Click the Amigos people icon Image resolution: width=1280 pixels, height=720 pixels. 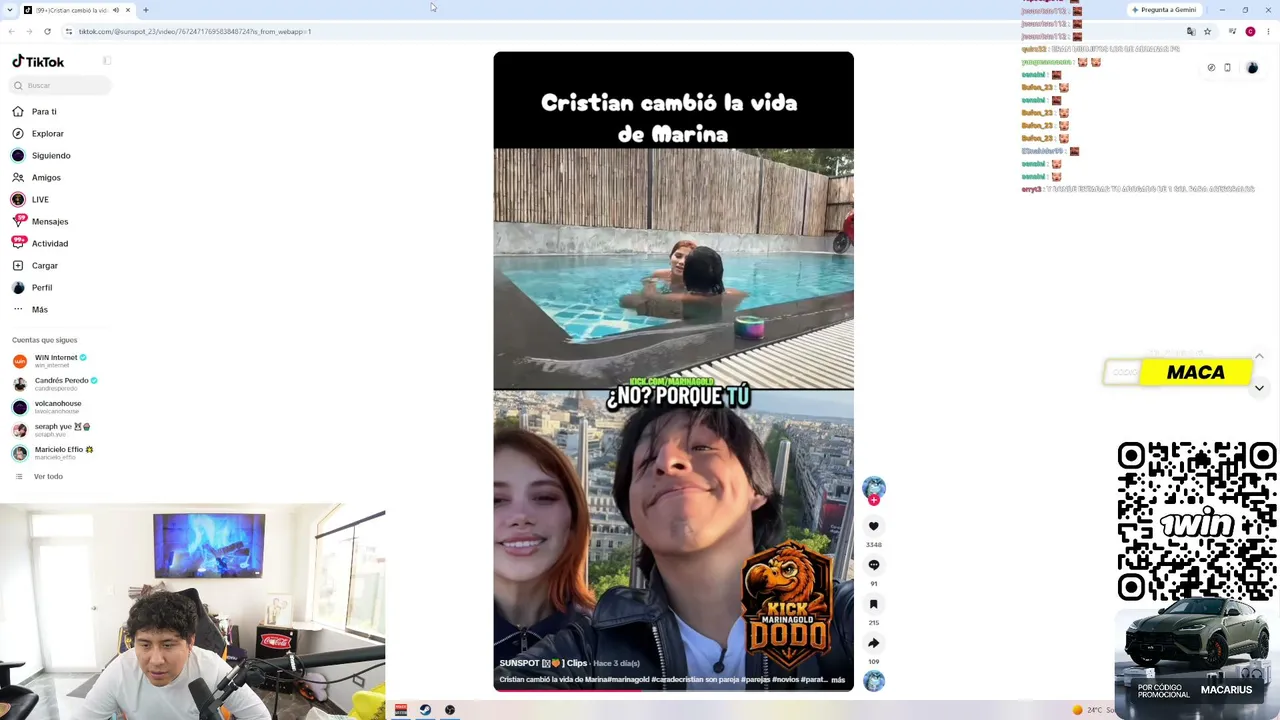pos(18,177)
